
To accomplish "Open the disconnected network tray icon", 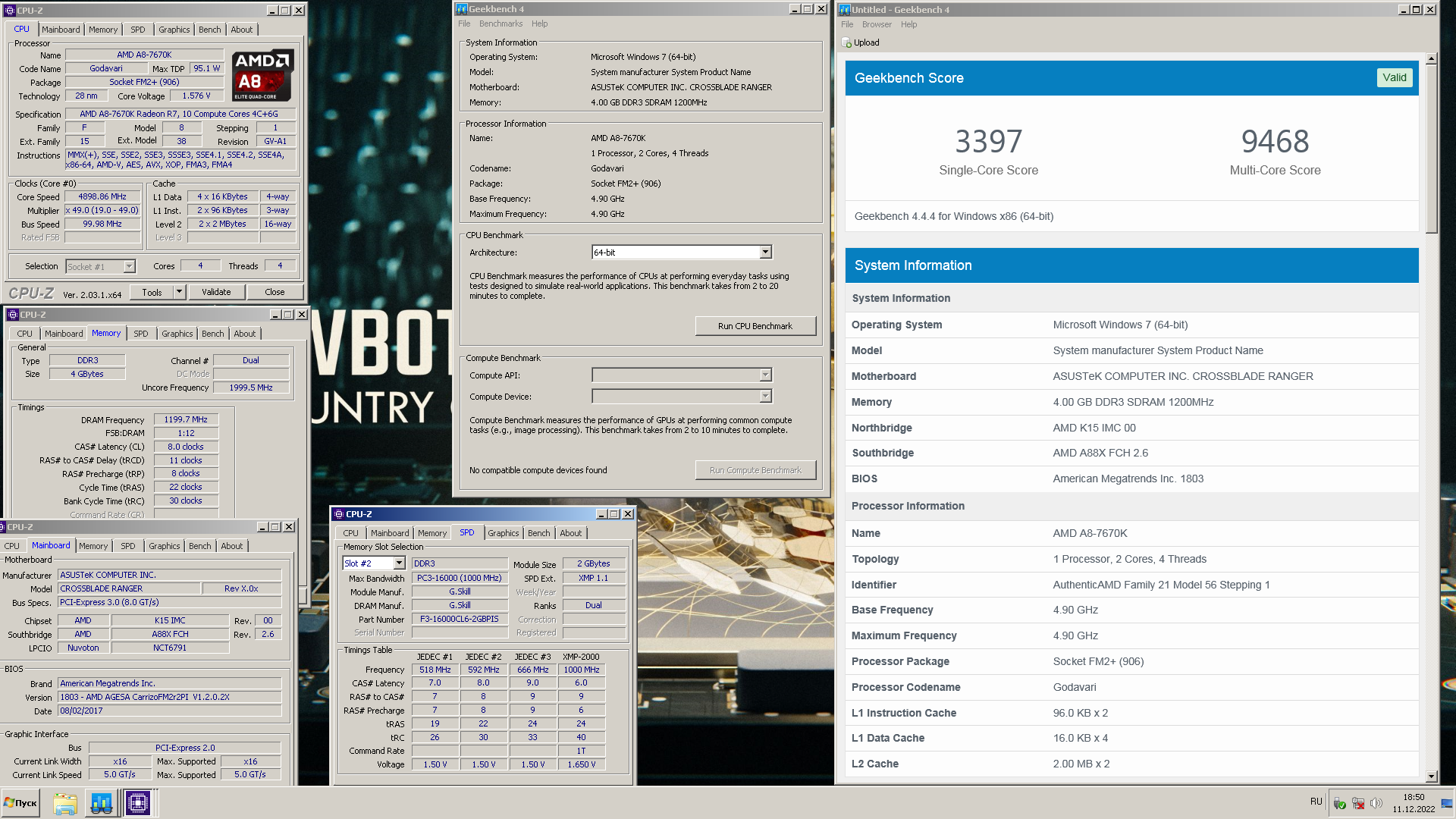I will click(1358, 804).
